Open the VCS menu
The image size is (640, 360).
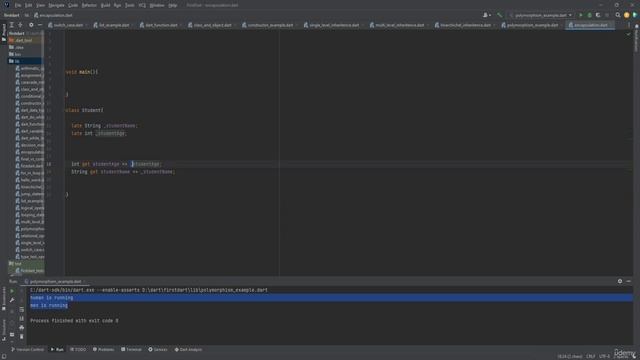tap(142, 5)
